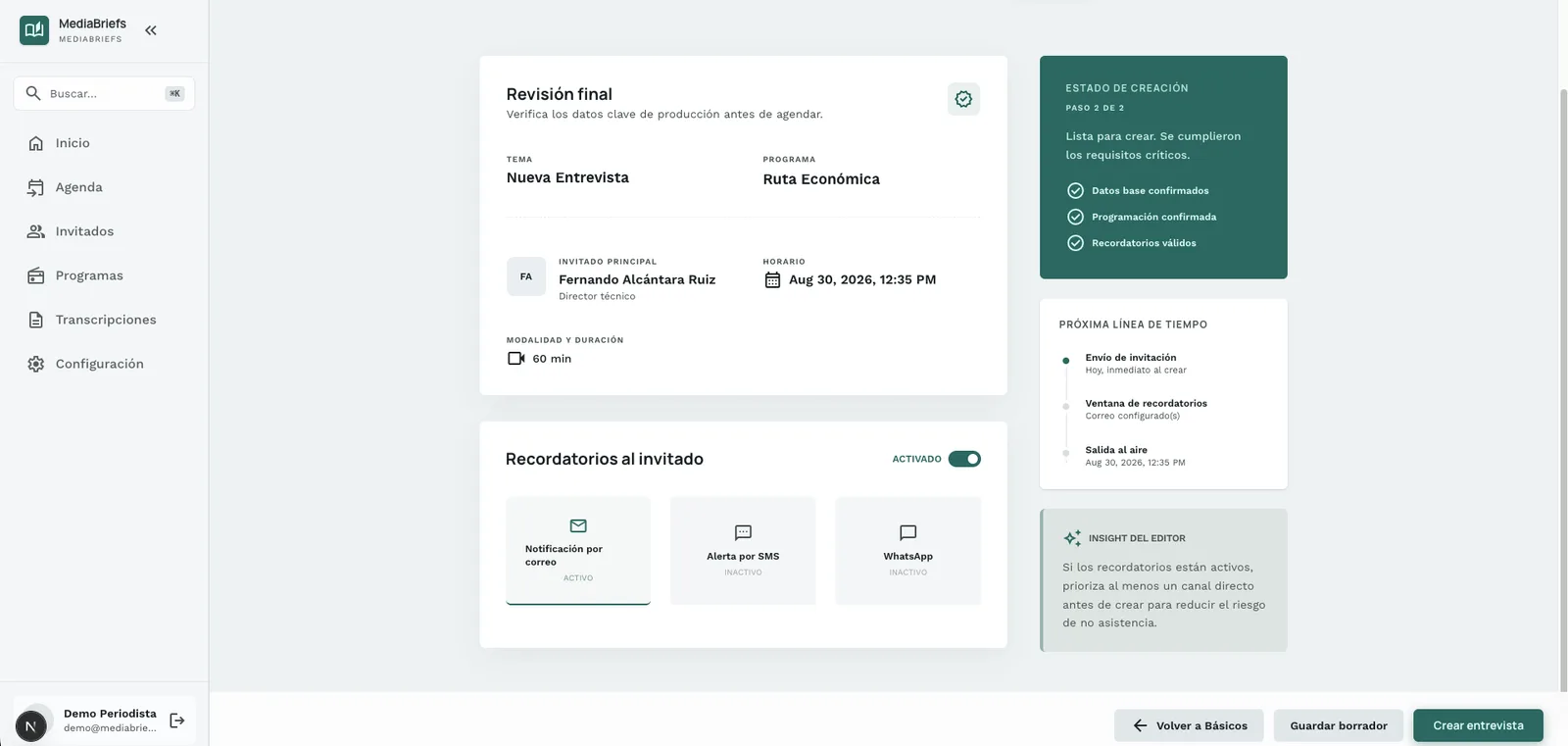
Task: Click the tema text Nueva Entrevista
Action: tap(567, 177)
